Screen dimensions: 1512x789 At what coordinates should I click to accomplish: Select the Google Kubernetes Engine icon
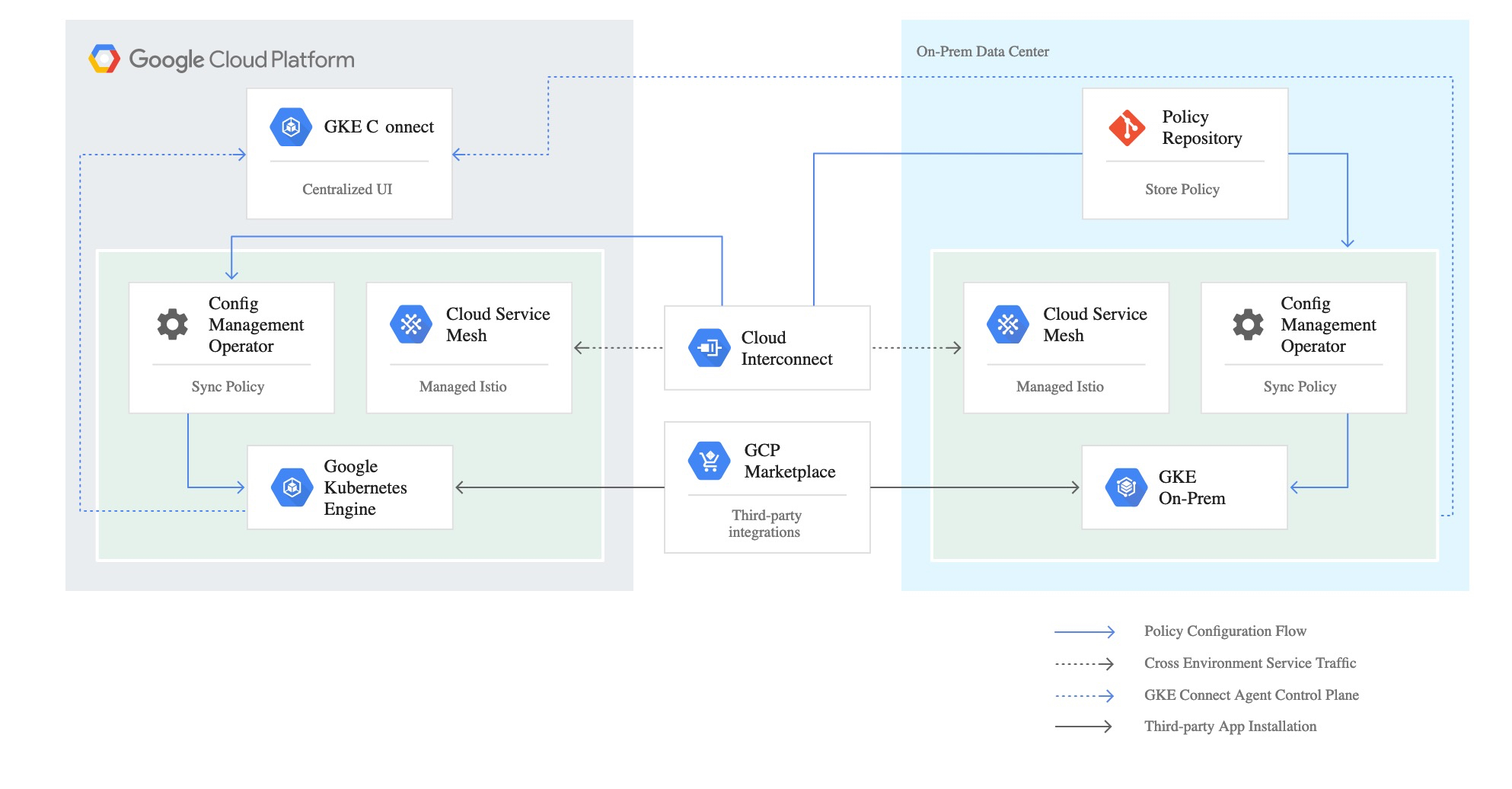pos(292,487)
